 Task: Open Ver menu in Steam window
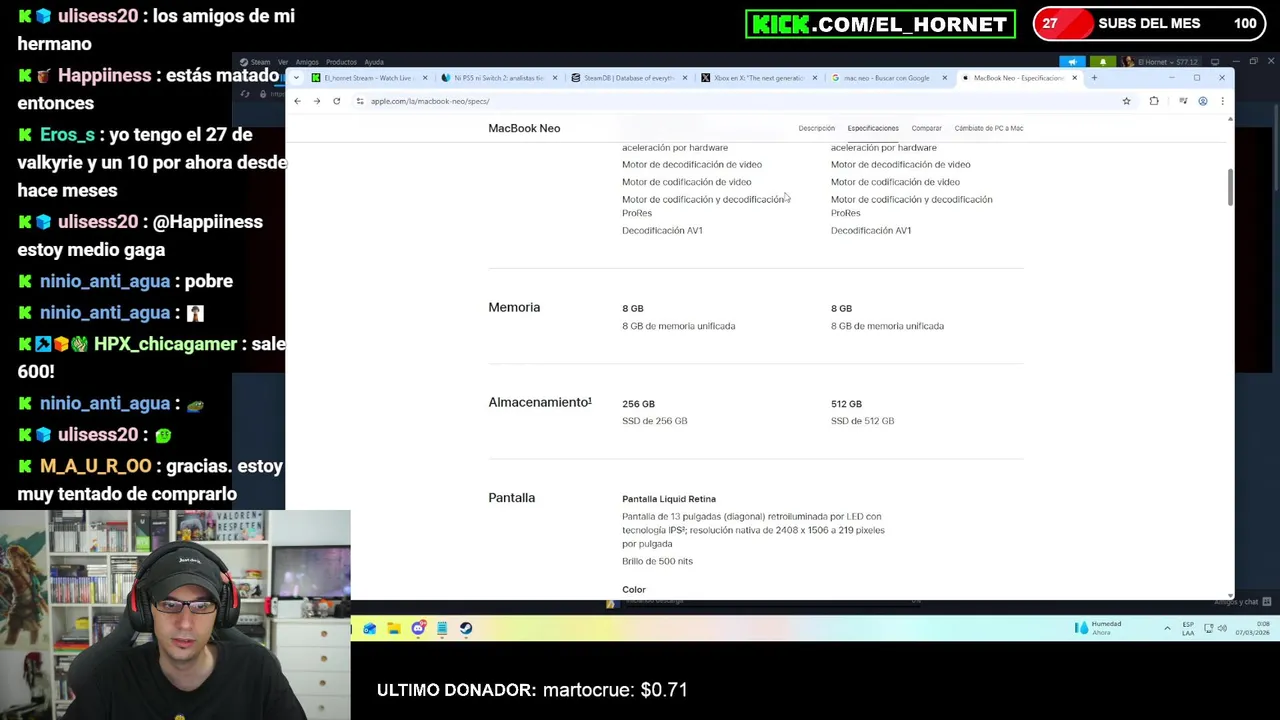click(x=283, y=62)
